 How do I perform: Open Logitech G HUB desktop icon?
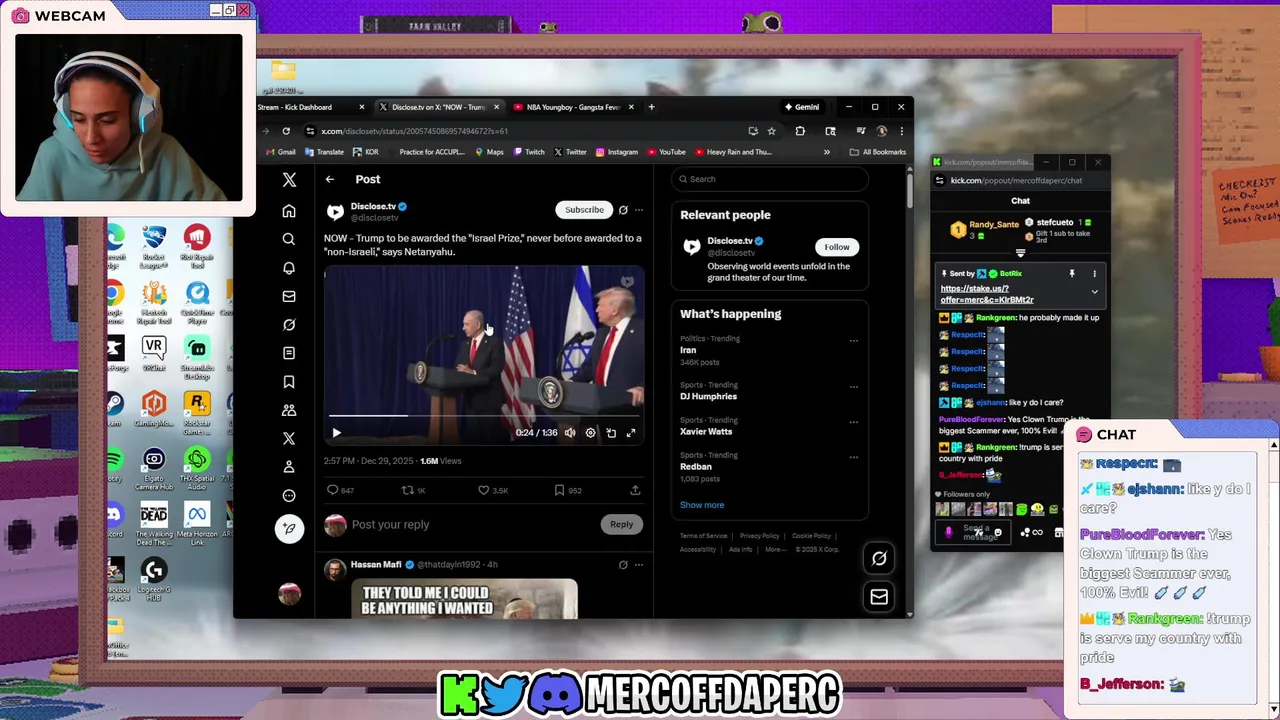(x=154, y=580)
